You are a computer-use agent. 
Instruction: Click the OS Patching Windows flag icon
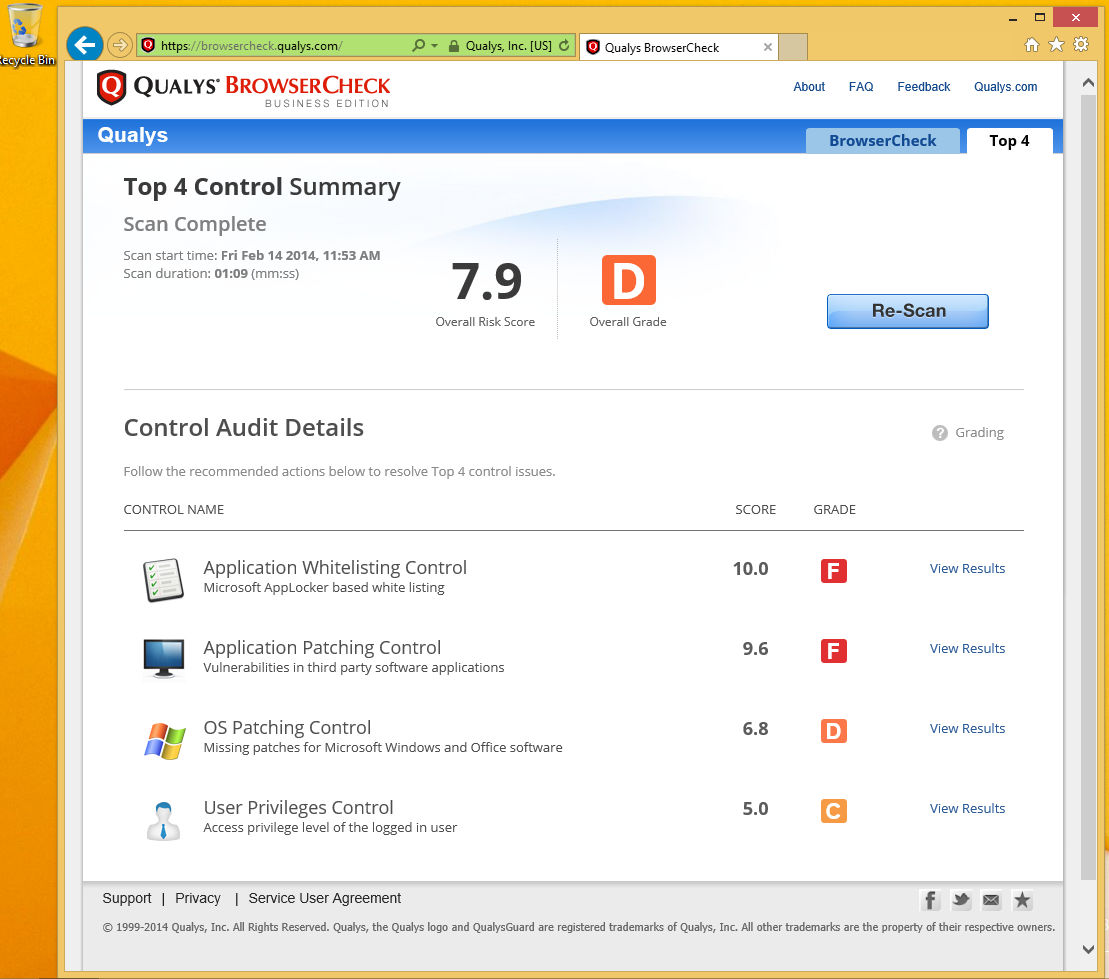[x=165, y=741]
